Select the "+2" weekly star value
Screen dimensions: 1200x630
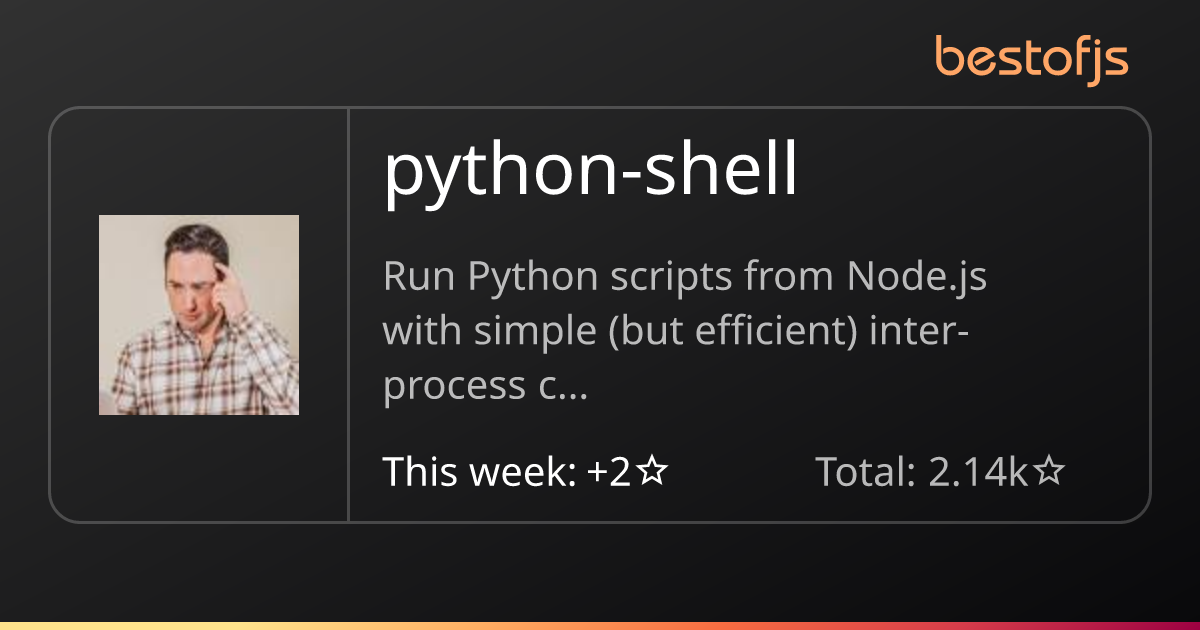pos(609,472)
